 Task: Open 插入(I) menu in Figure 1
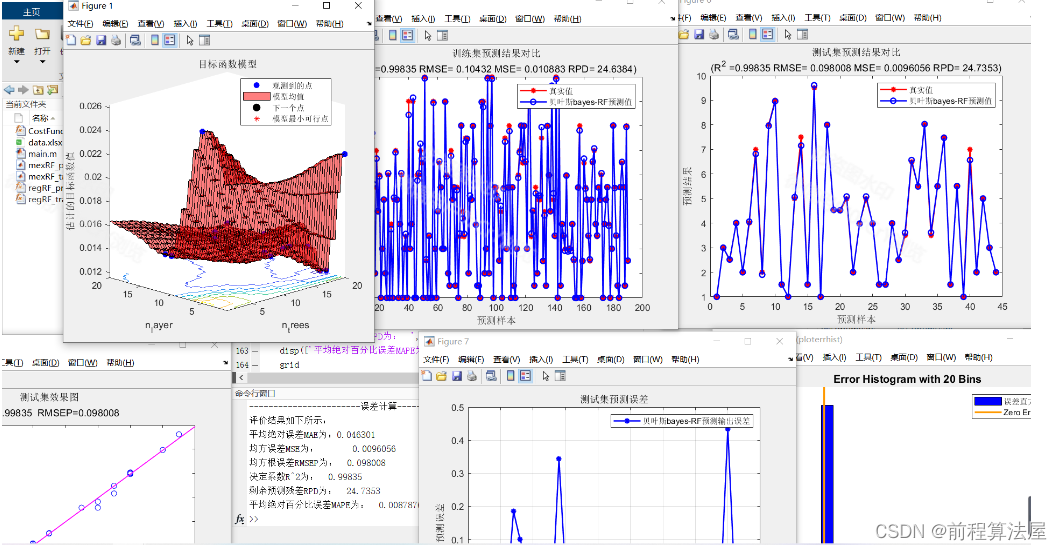click(186, 24)
